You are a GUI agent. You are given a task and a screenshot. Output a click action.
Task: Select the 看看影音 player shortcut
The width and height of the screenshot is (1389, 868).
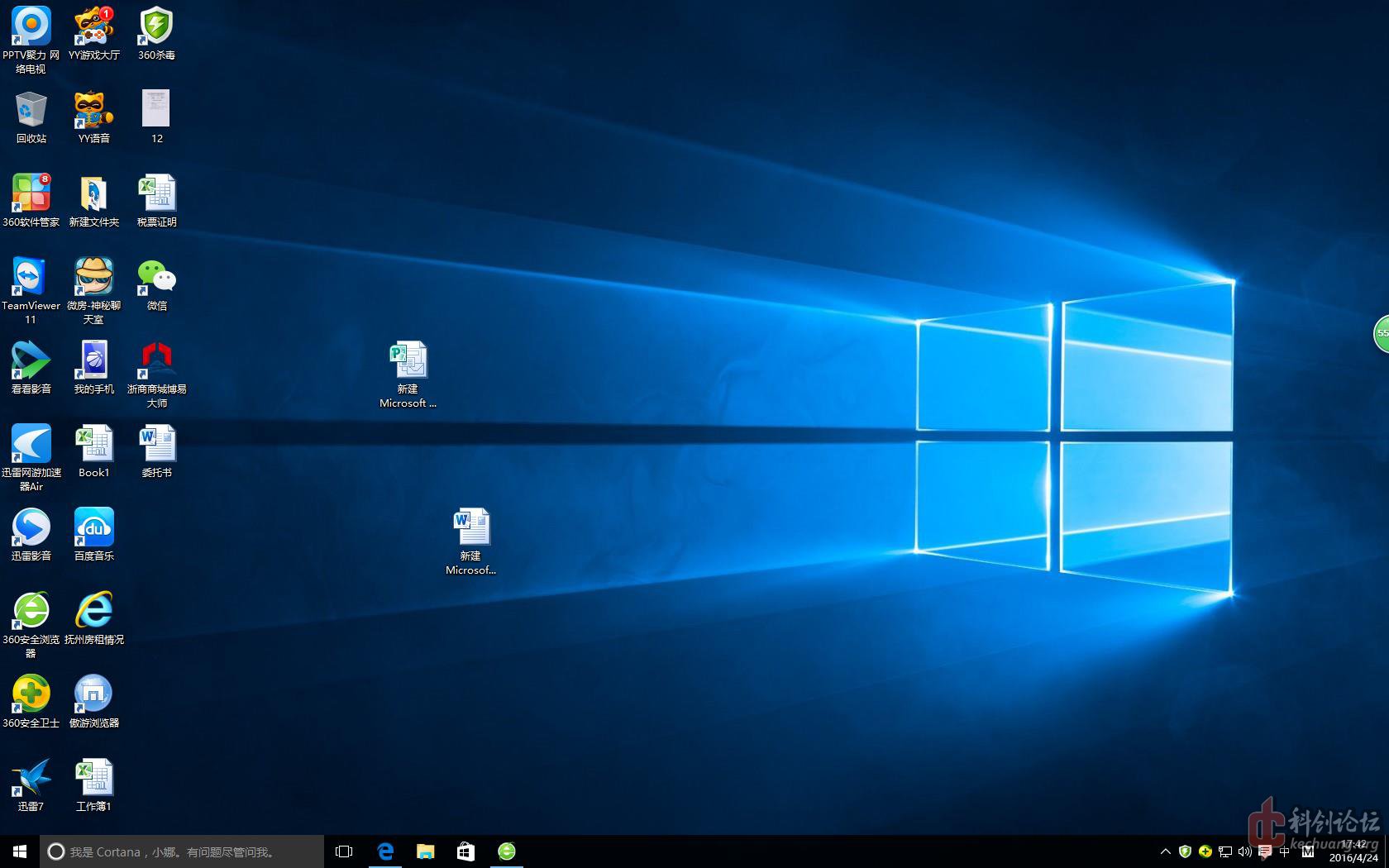31,367
